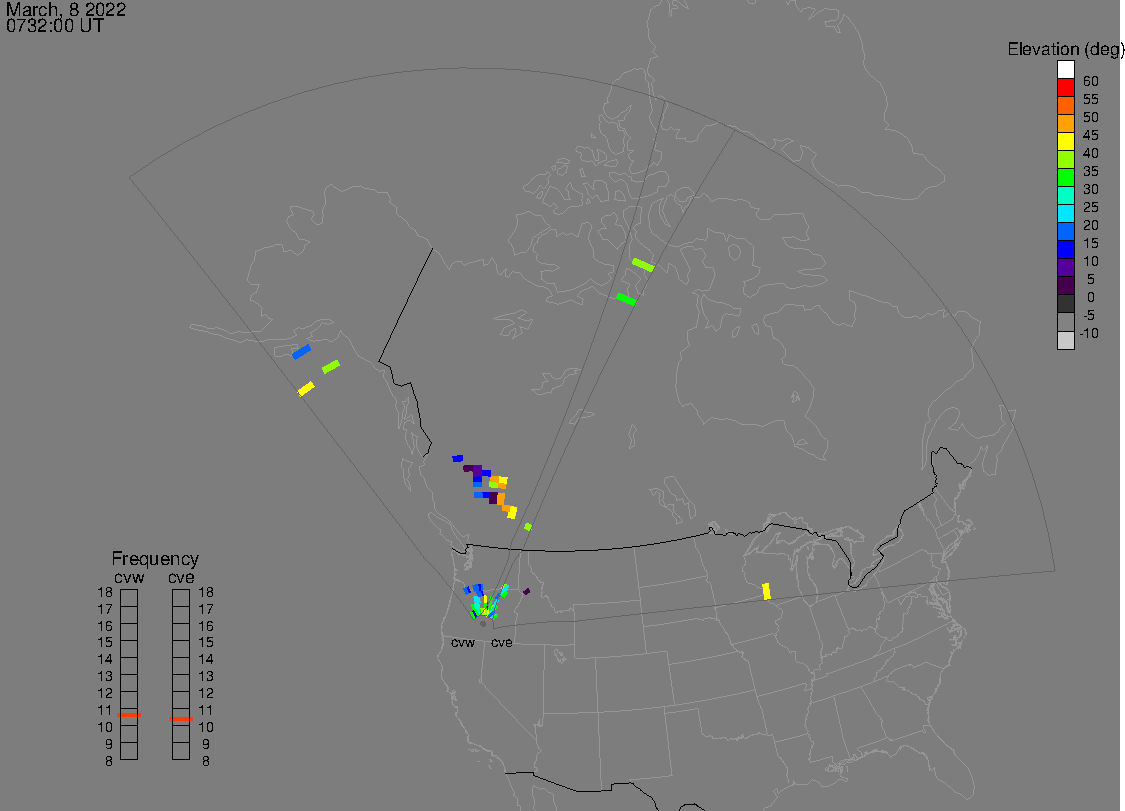Click the blue echo marker over Alaska
The width and height of the screenshot is (1125, 811).
pyautogui.click(x=301, y=352)
